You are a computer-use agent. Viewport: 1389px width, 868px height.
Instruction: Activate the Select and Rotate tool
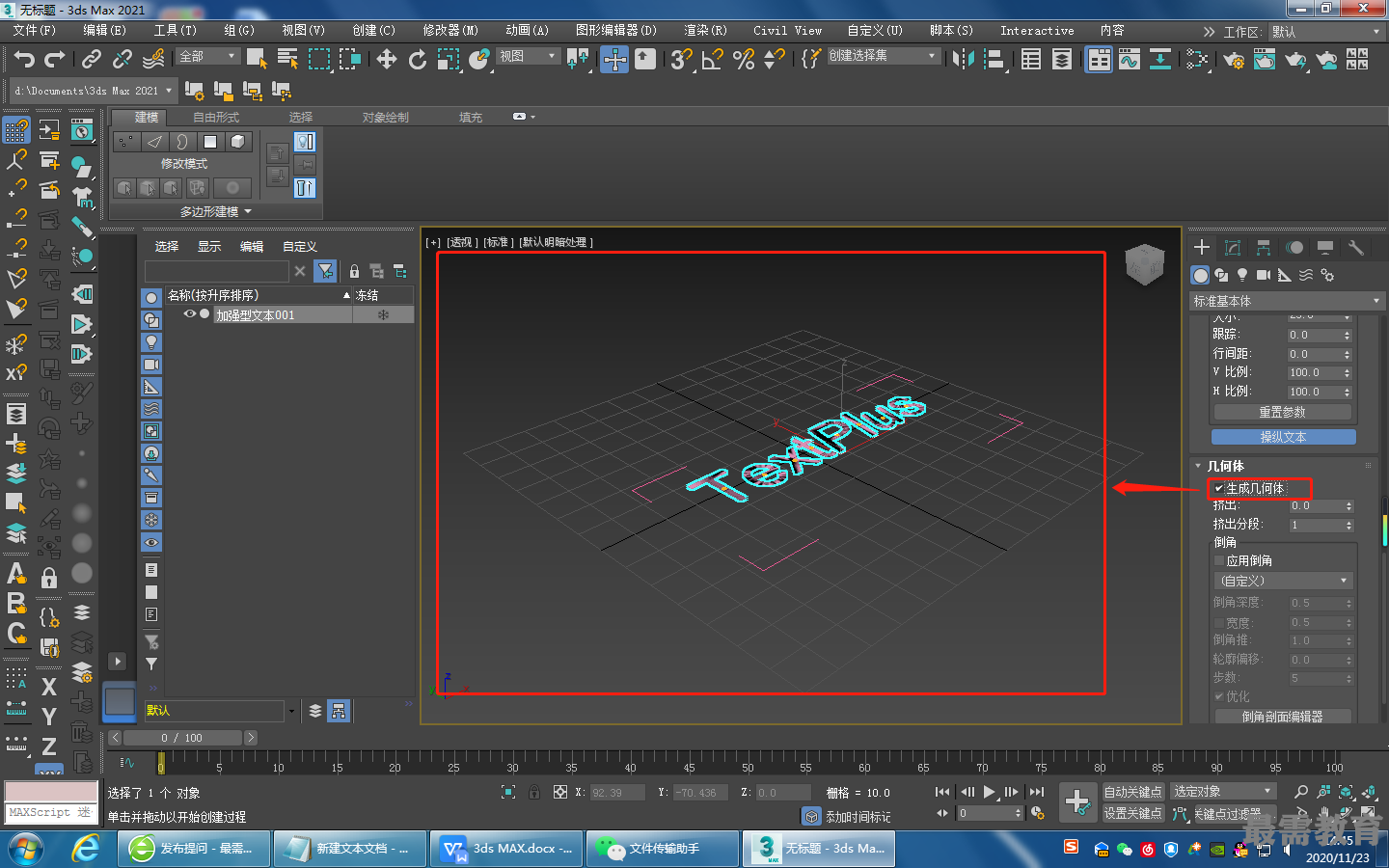(418, 60)
